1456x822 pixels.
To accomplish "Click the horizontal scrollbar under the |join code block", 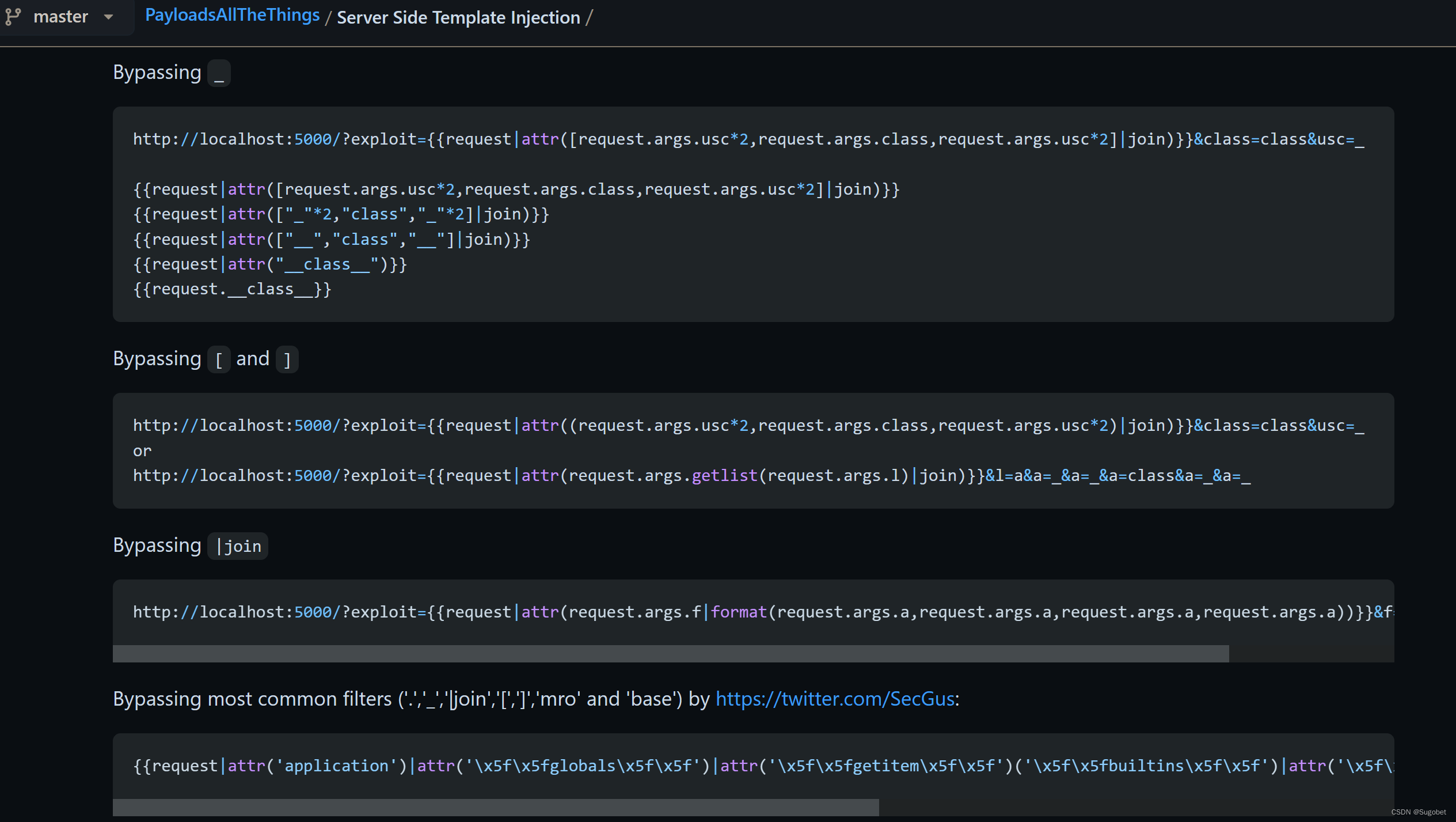I will pyautogui.click(x=671, y=654).
